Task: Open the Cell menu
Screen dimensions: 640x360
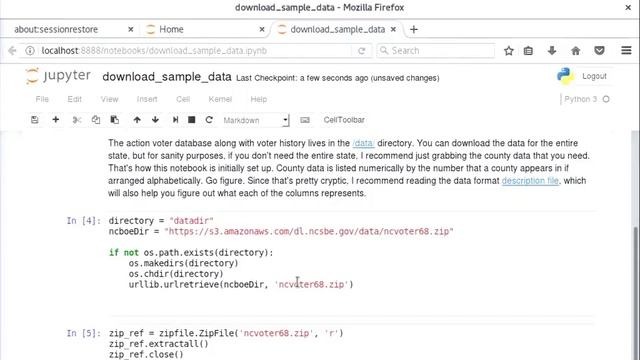Action: point(183,99)
